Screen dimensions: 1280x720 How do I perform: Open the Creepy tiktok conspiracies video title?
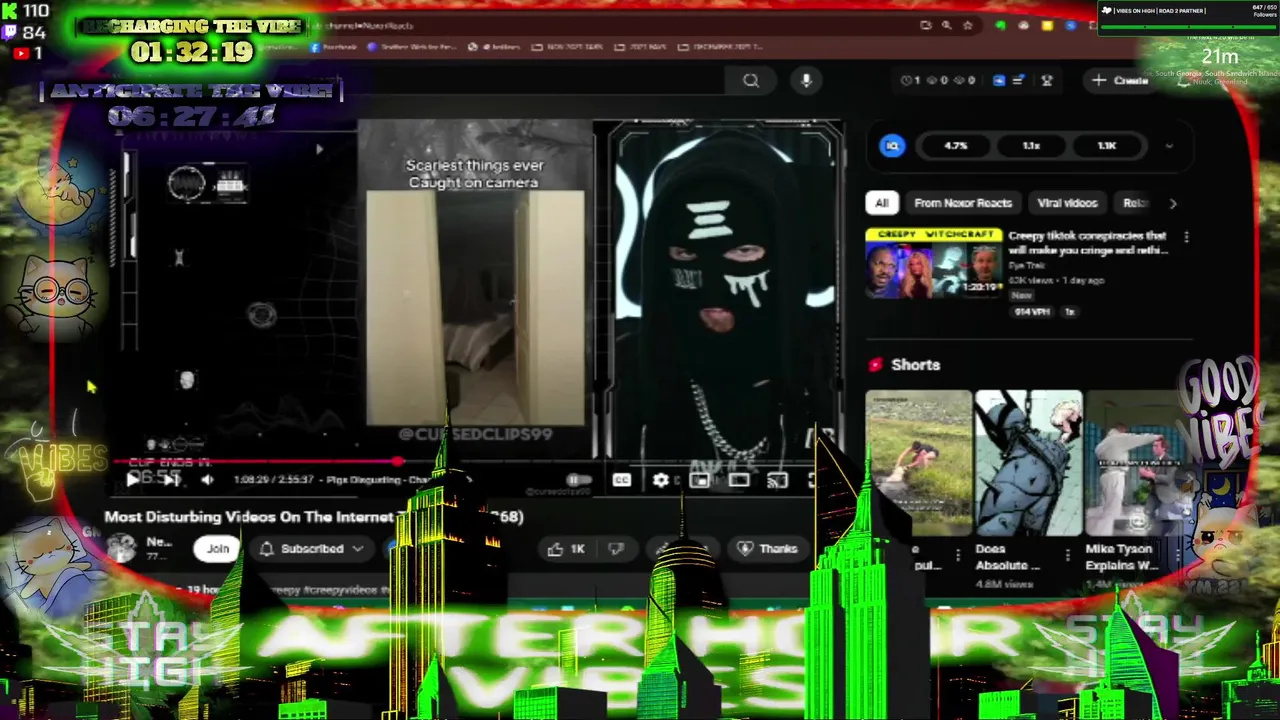[1088, 243]
